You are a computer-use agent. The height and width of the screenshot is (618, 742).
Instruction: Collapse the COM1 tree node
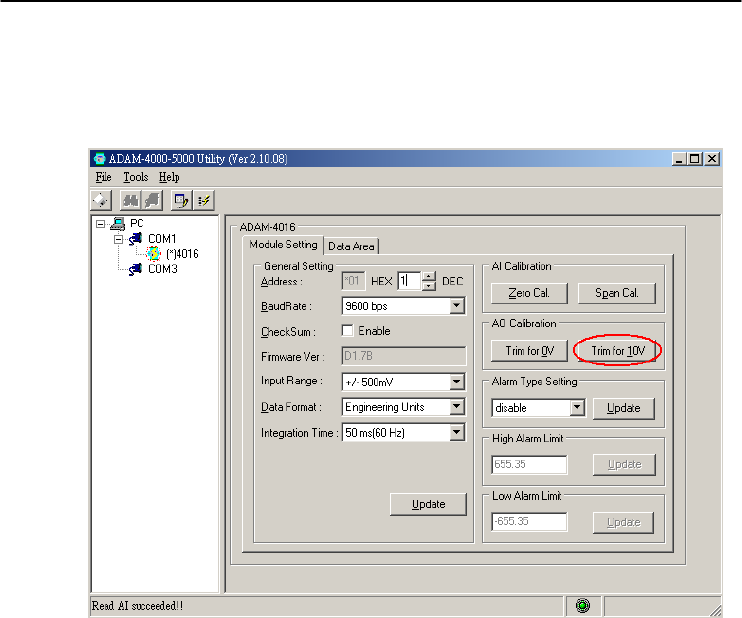117,238
